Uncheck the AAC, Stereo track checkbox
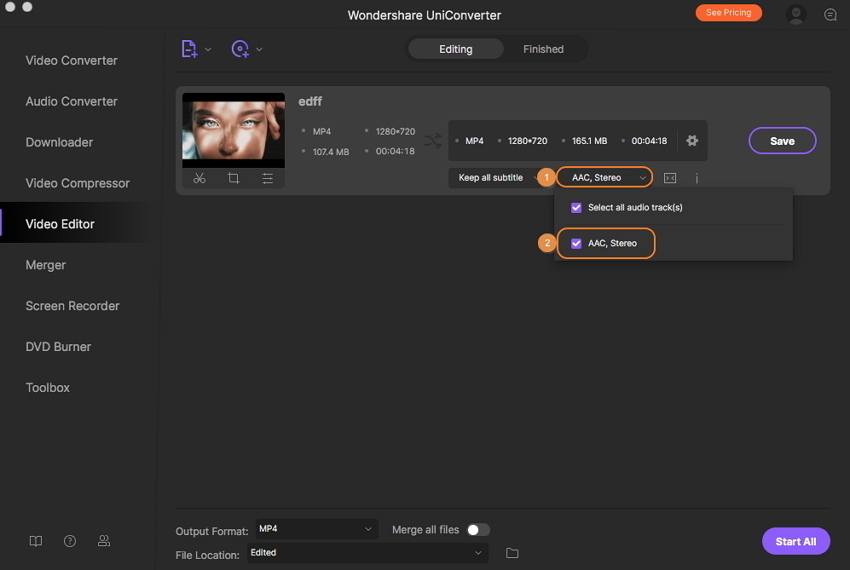850x570 pixels. (x=576, y=244)
